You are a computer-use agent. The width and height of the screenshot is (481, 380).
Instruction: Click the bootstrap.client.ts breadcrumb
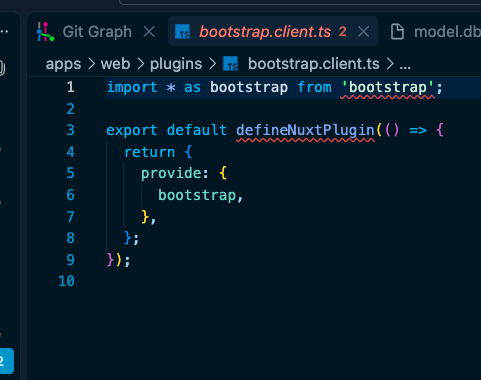pyautogui.click(x=314, y=64)
